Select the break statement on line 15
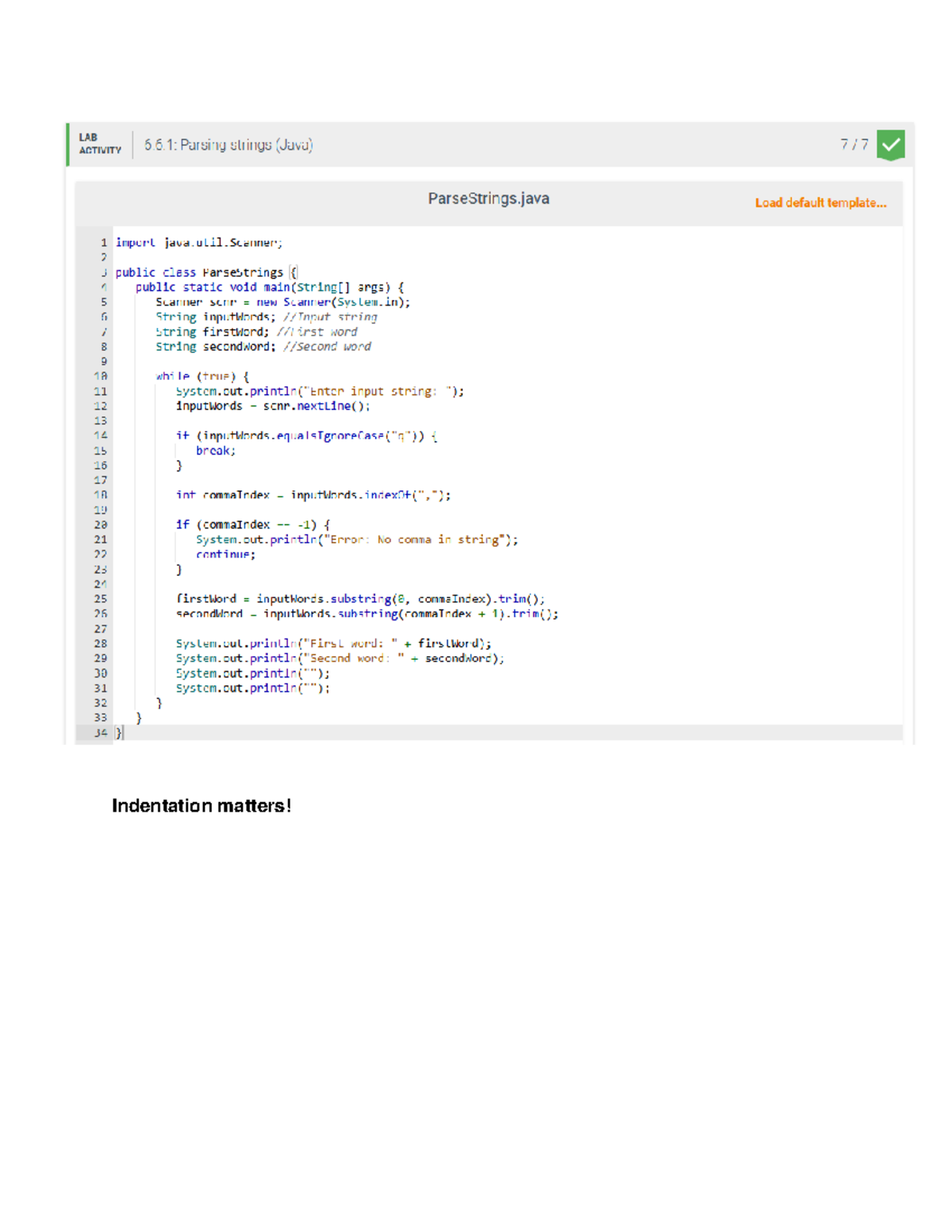 point(216,451)
